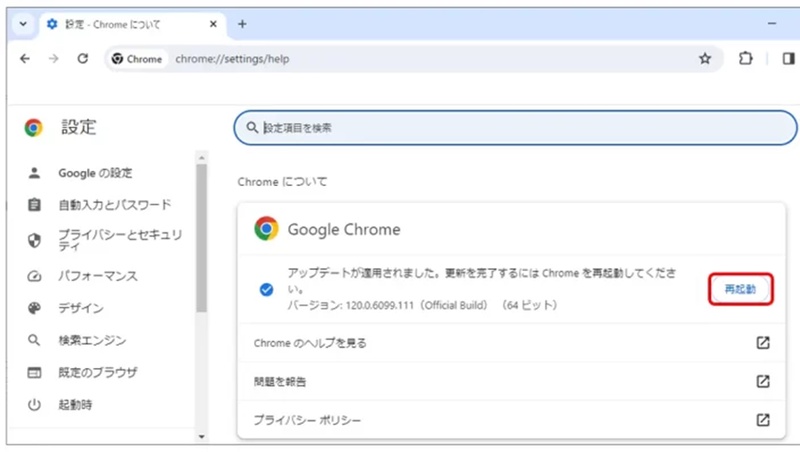Click the forward navigation arrow

pos(54,59)
